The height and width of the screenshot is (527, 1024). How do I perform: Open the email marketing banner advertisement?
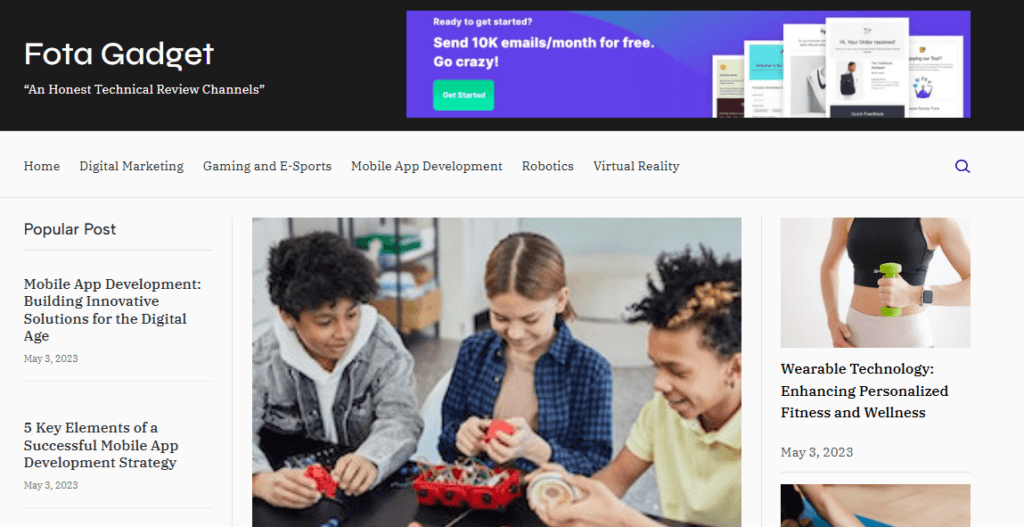688,64
